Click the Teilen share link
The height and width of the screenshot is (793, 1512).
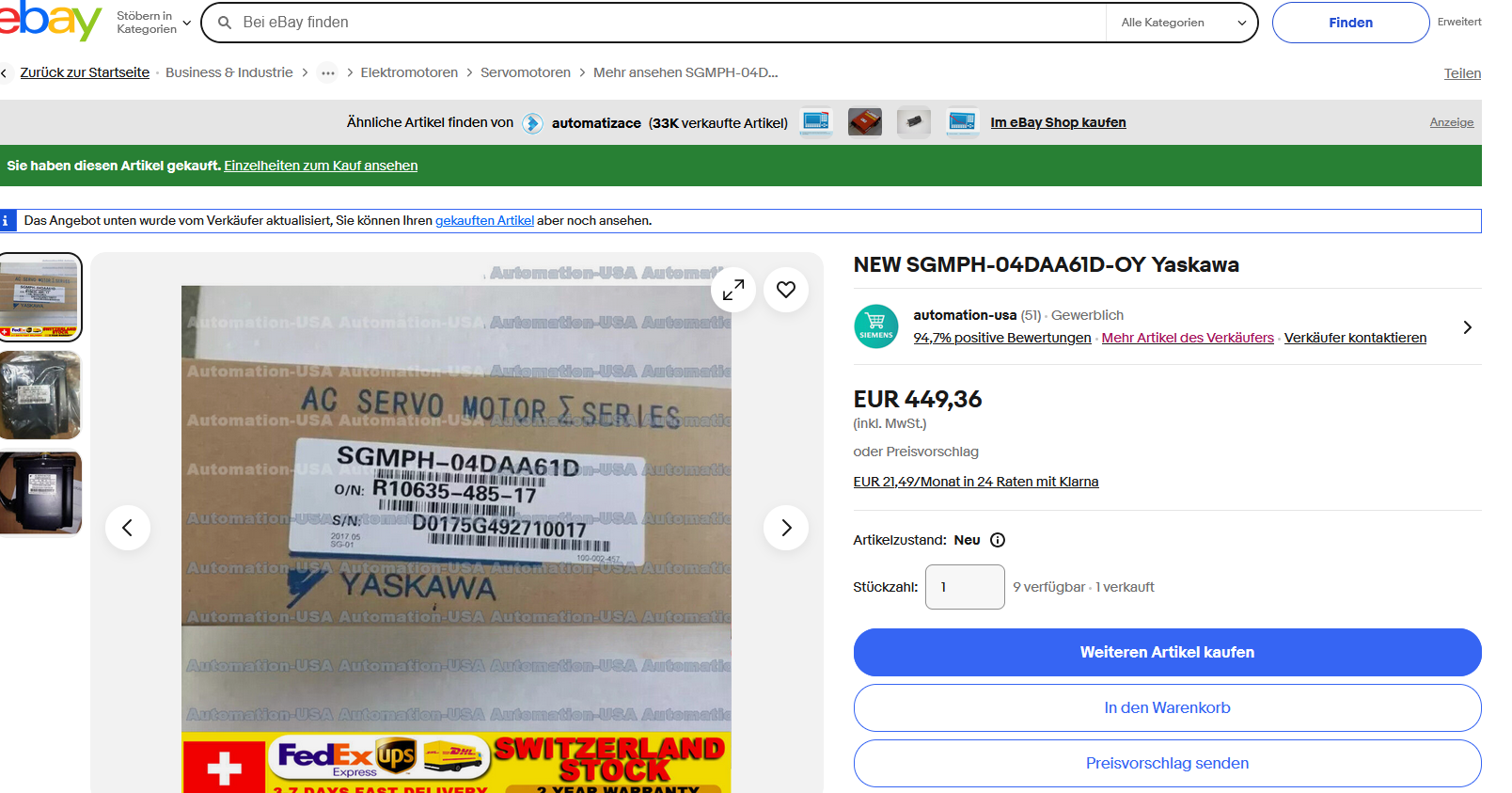(x=1462, y=73)
